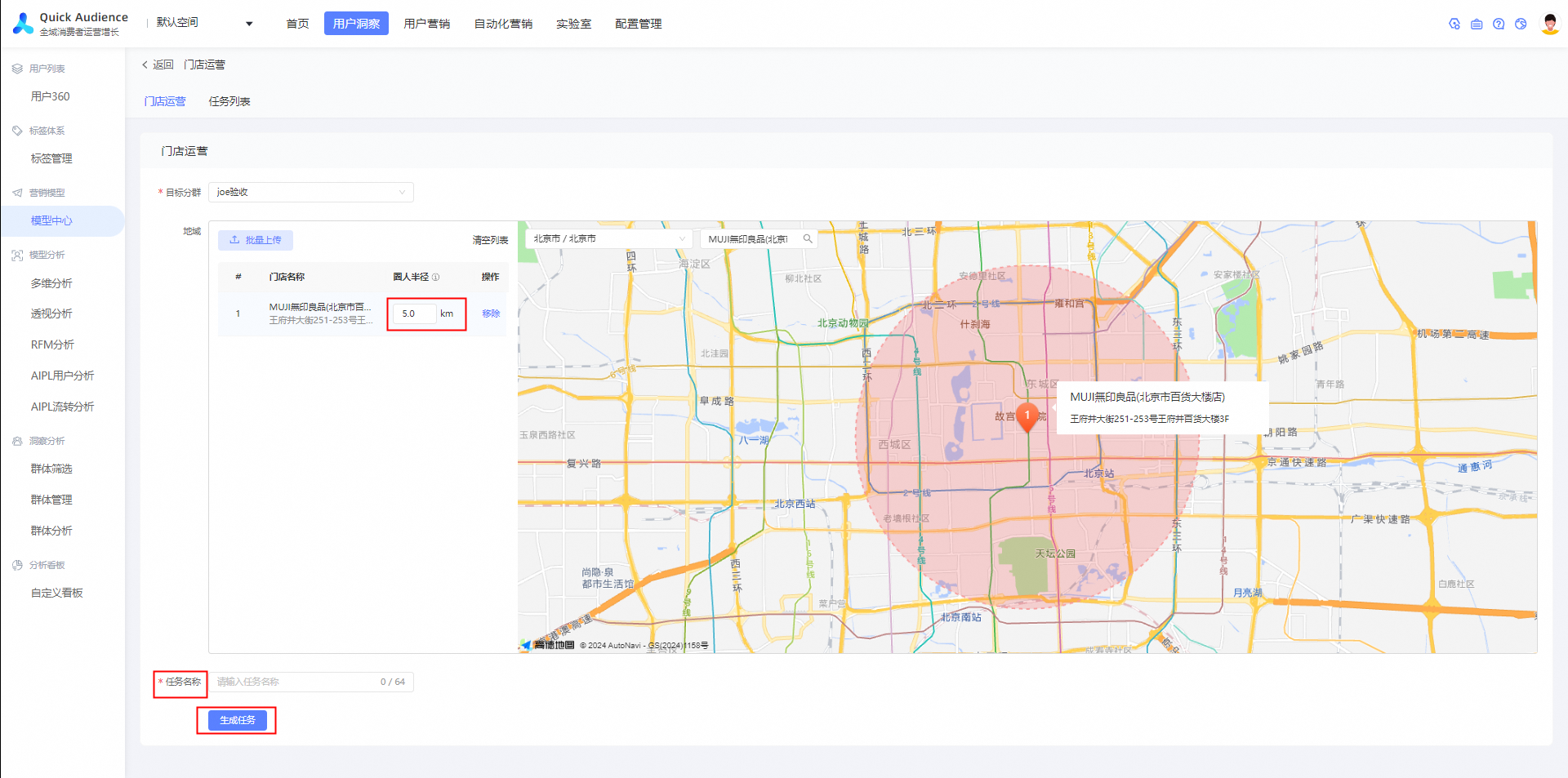
Task: Click 移除 for the MUJI store row
Action: (x=491, y=313)
